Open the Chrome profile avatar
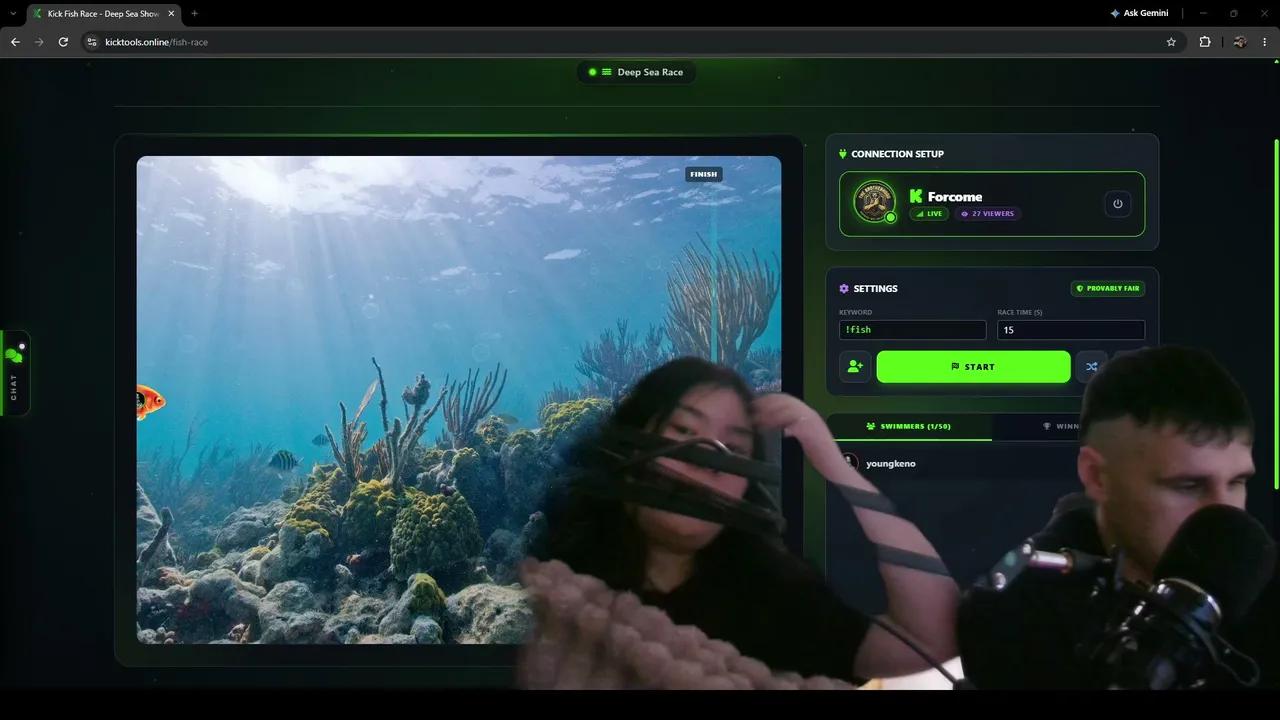Screen dimensions: 1280x720 1240,42
